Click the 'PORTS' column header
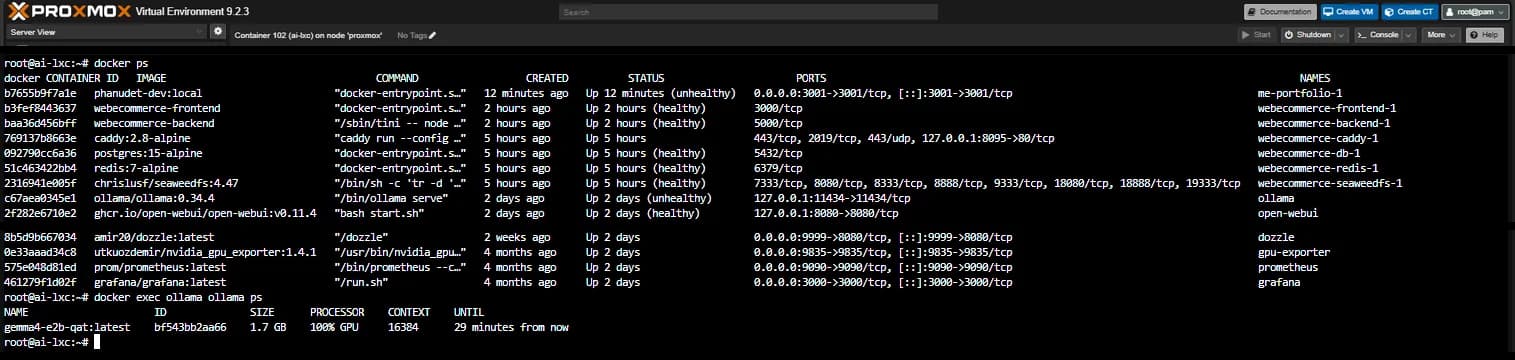This screenshot has height=360, width=1515. (811, 78)
